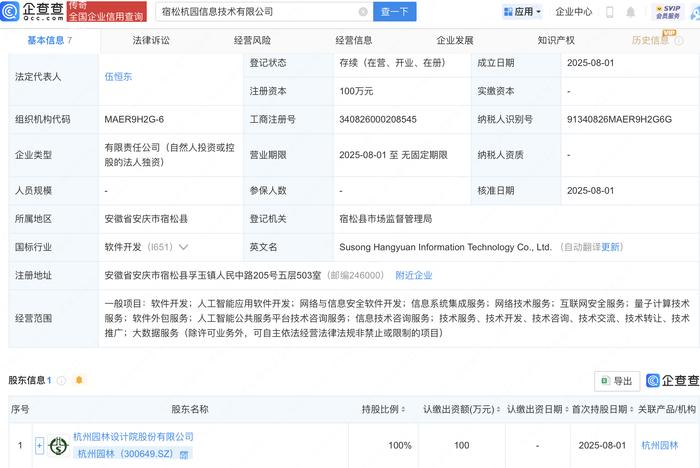Open legal representative 伍恒东 link
The image size is (700, 468).
pyautogui.click(x=118, y=77)
